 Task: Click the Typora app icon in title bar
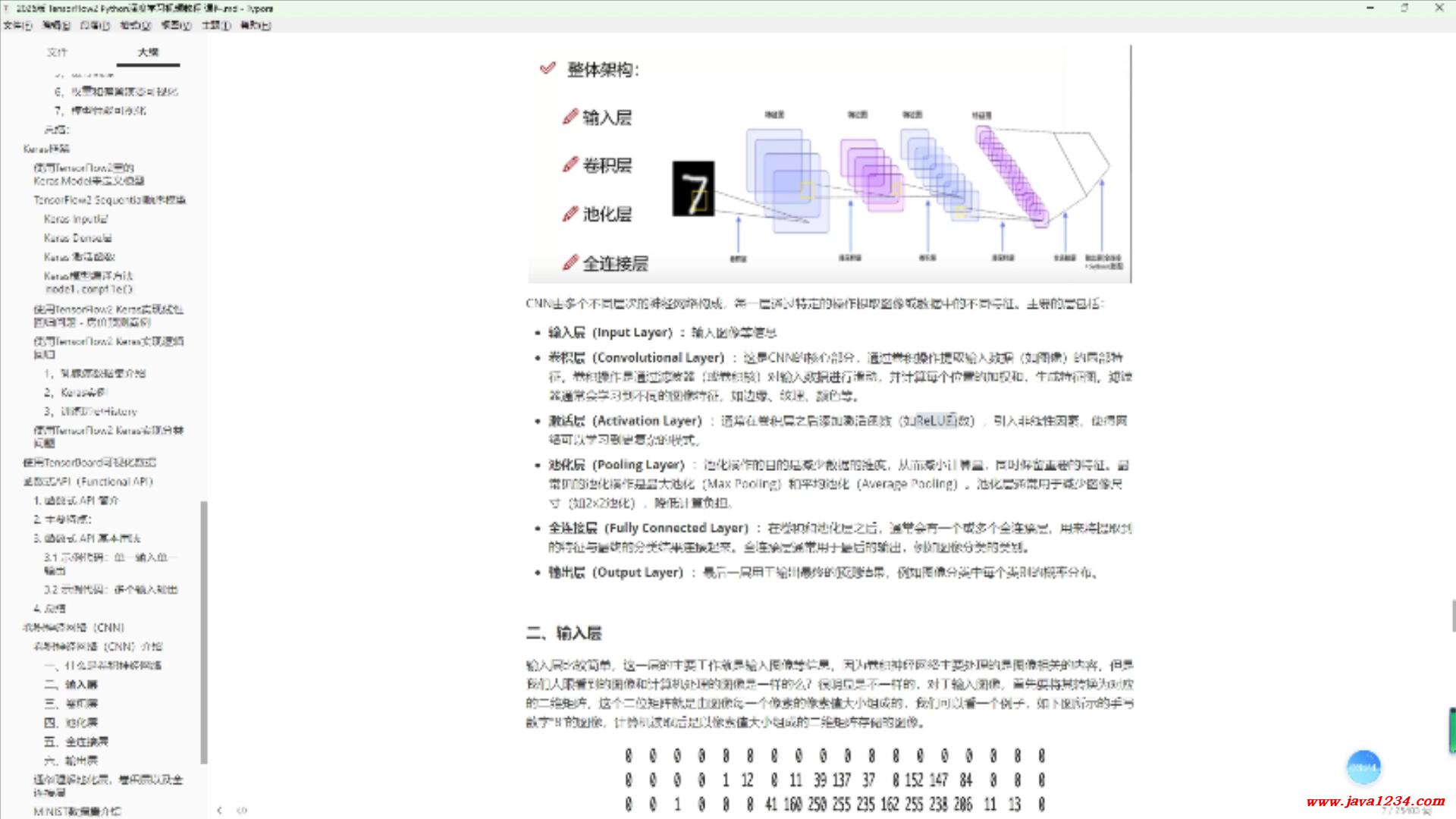point(7,8)
